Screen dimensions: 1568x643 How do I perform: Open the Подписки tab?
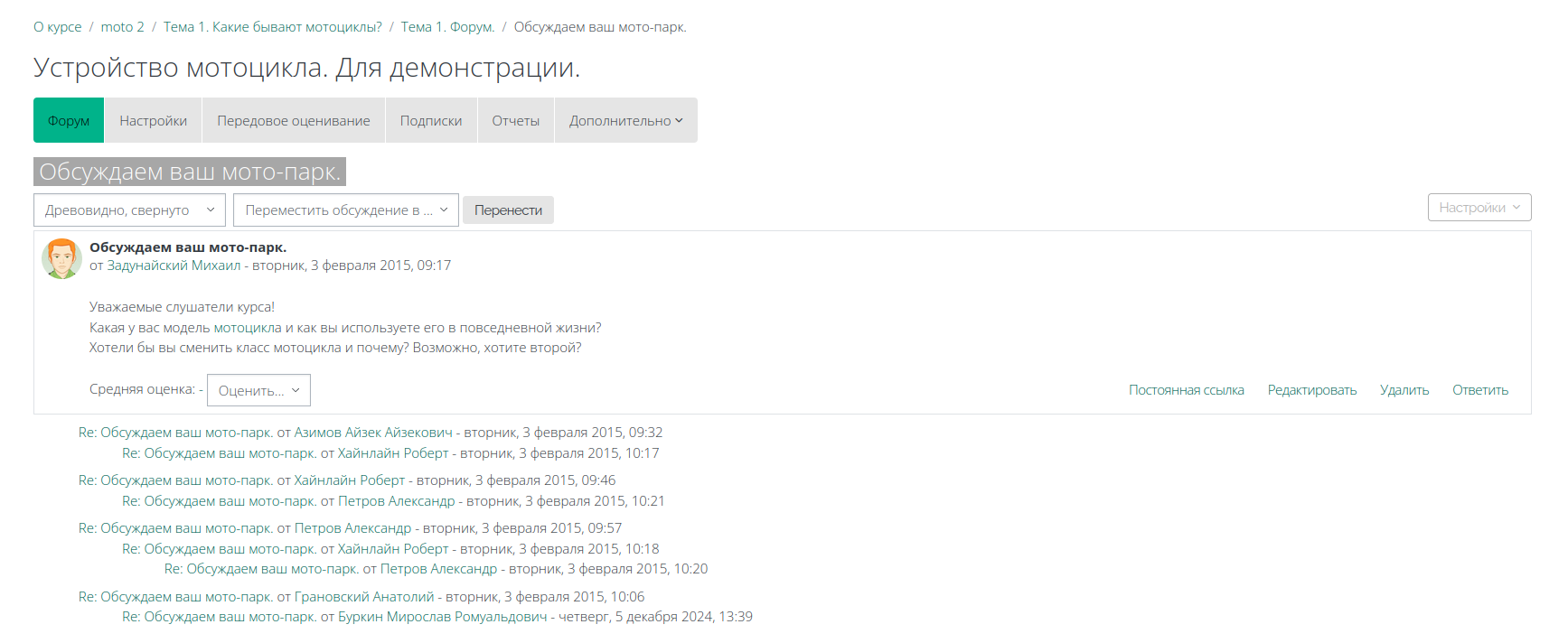[431, 121]
